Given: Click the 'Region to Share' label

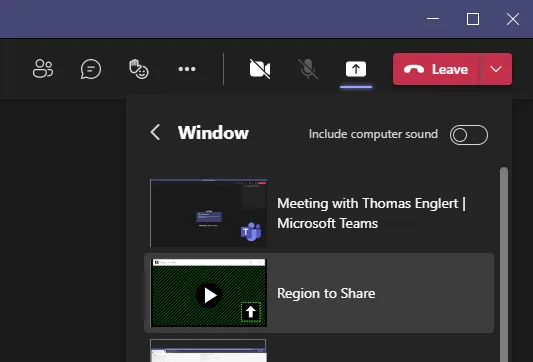Looking at the screenshot, I should pyautogui.click(x=326, y=293).
